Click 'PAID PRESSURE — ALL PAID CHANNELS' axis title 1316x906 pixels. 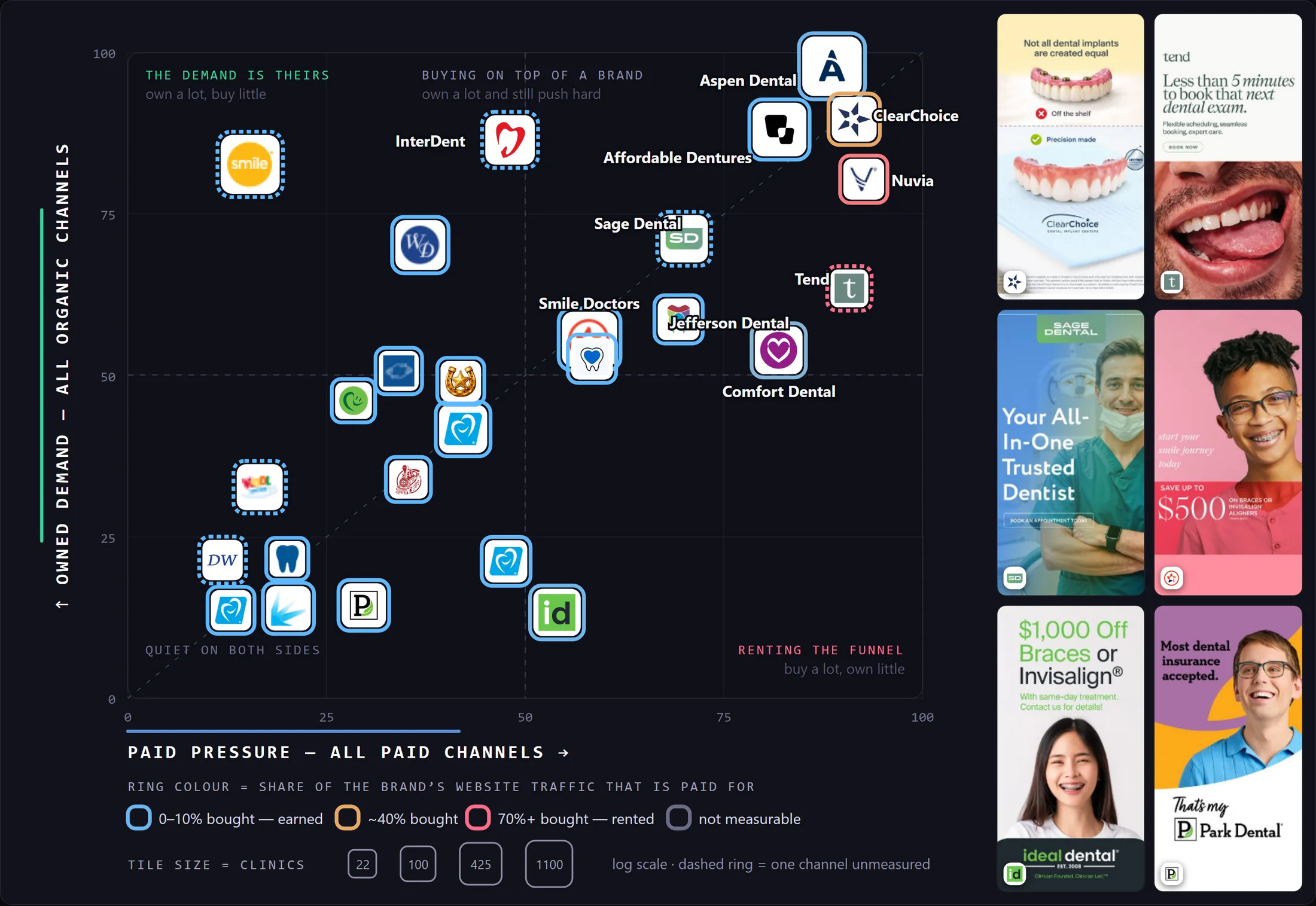click(349, 752)
